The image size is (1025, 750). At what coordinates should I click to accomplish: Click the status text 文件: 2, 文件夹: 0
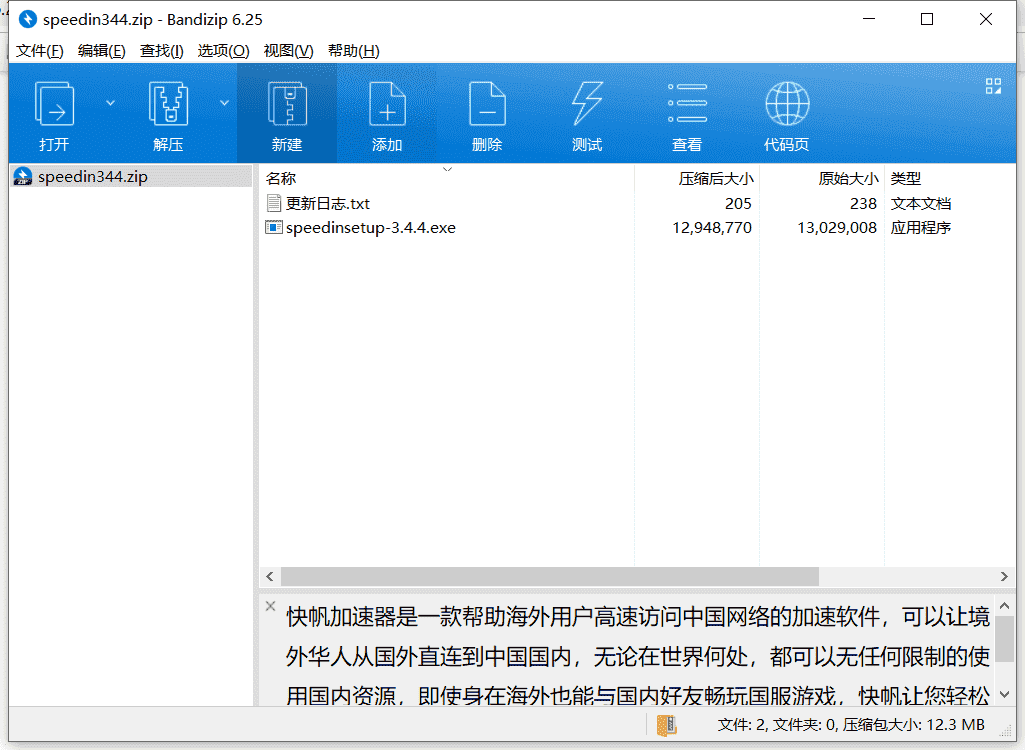click(x=778, y=725)
